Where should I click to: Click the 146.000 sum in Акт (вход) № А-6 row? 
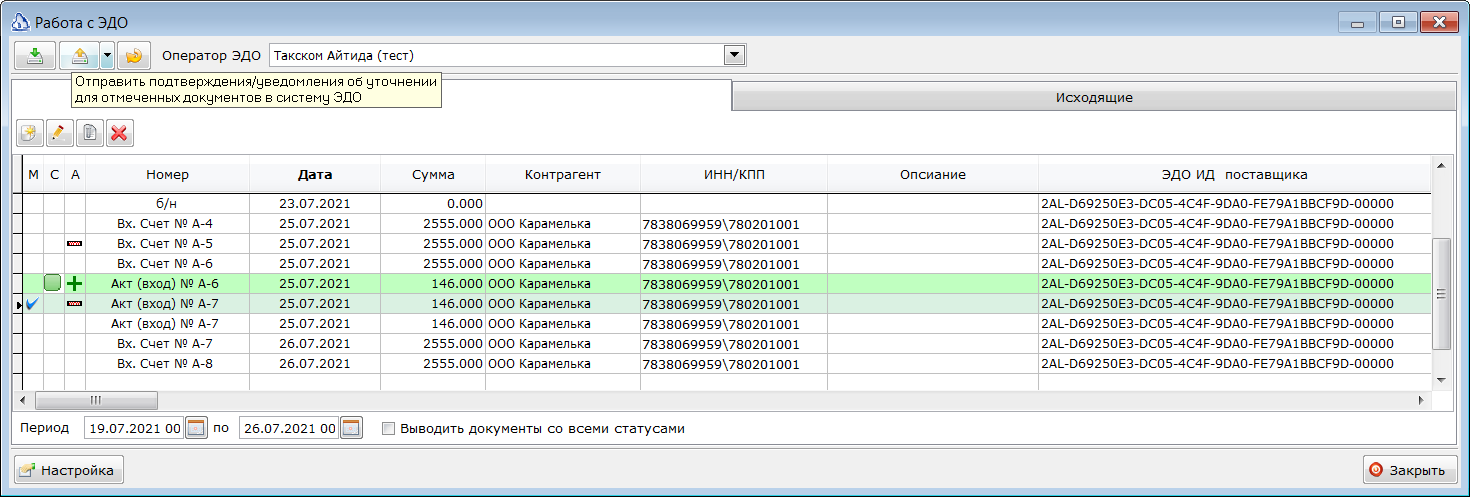pyautogui.click(x=433, y=284)
